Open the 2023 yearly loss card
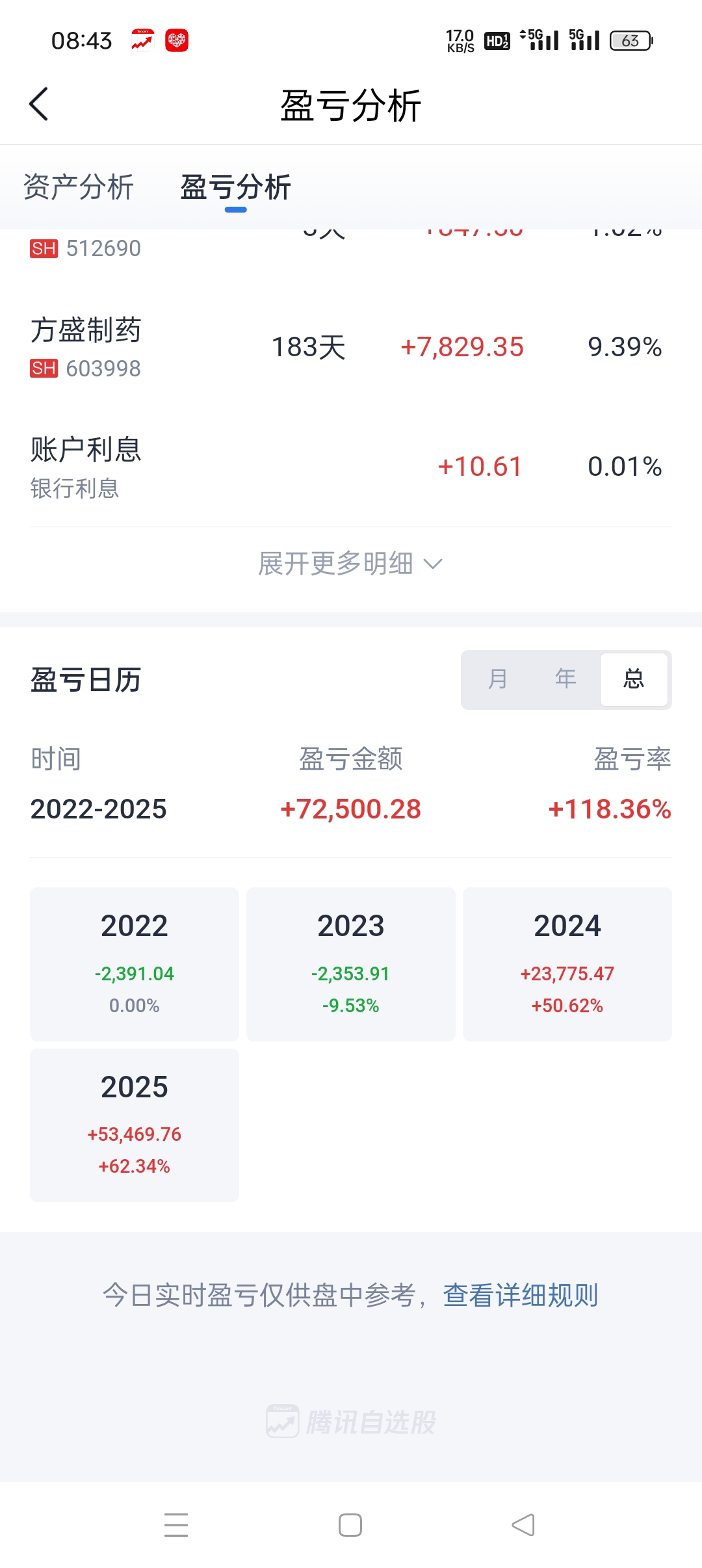 click(351, 964)
